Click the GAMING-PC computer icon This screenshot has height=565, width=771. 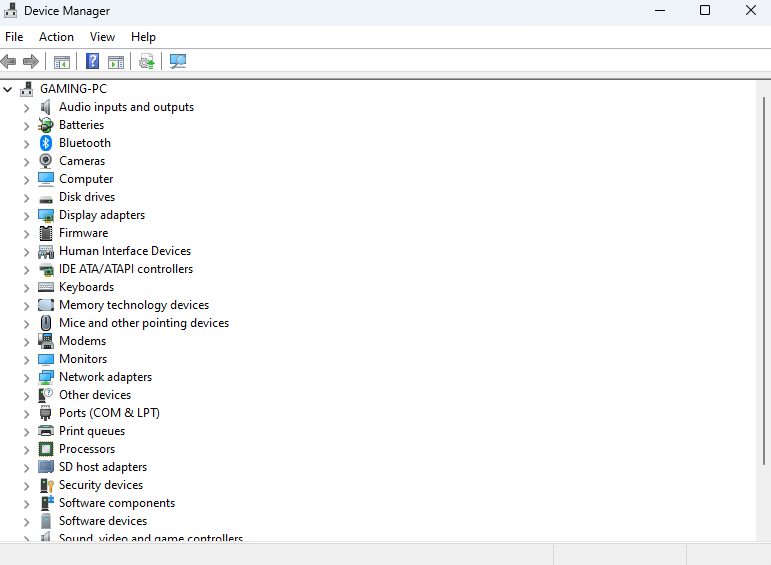(x=27, y=89)
